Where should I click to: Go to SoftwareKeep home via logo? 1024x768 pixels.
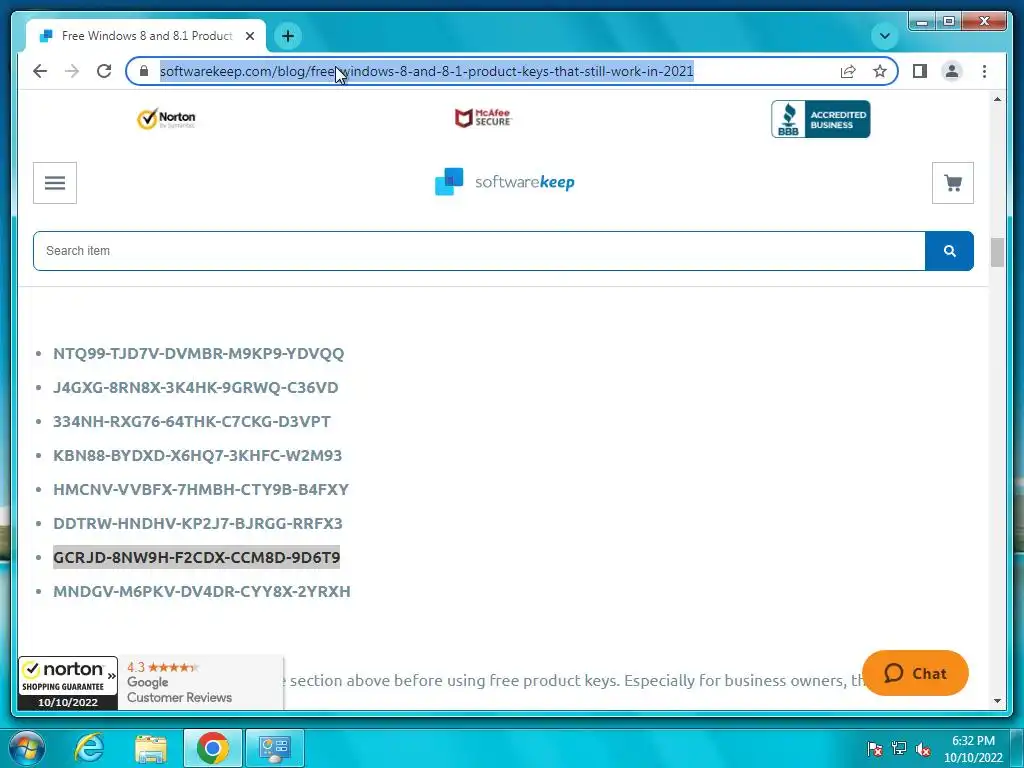coord(504,182)
